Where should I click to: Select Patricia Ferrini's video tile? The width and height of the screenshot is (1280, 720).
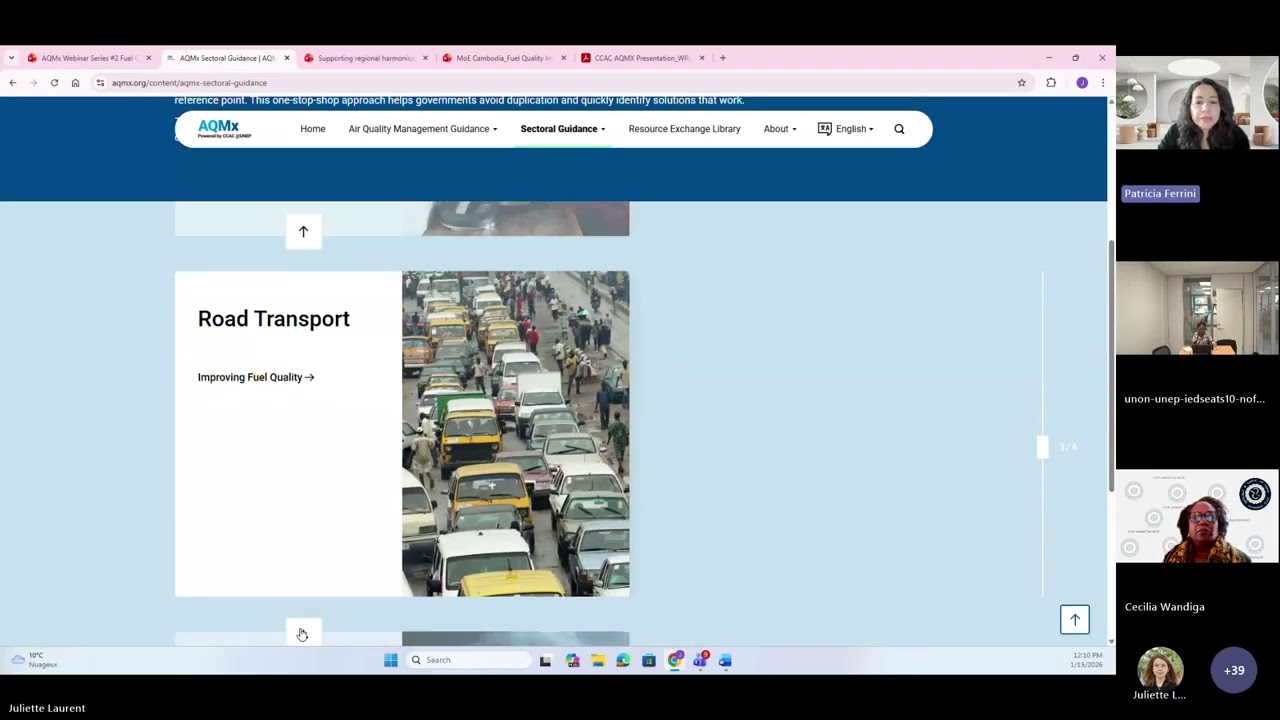point(1197,103)
